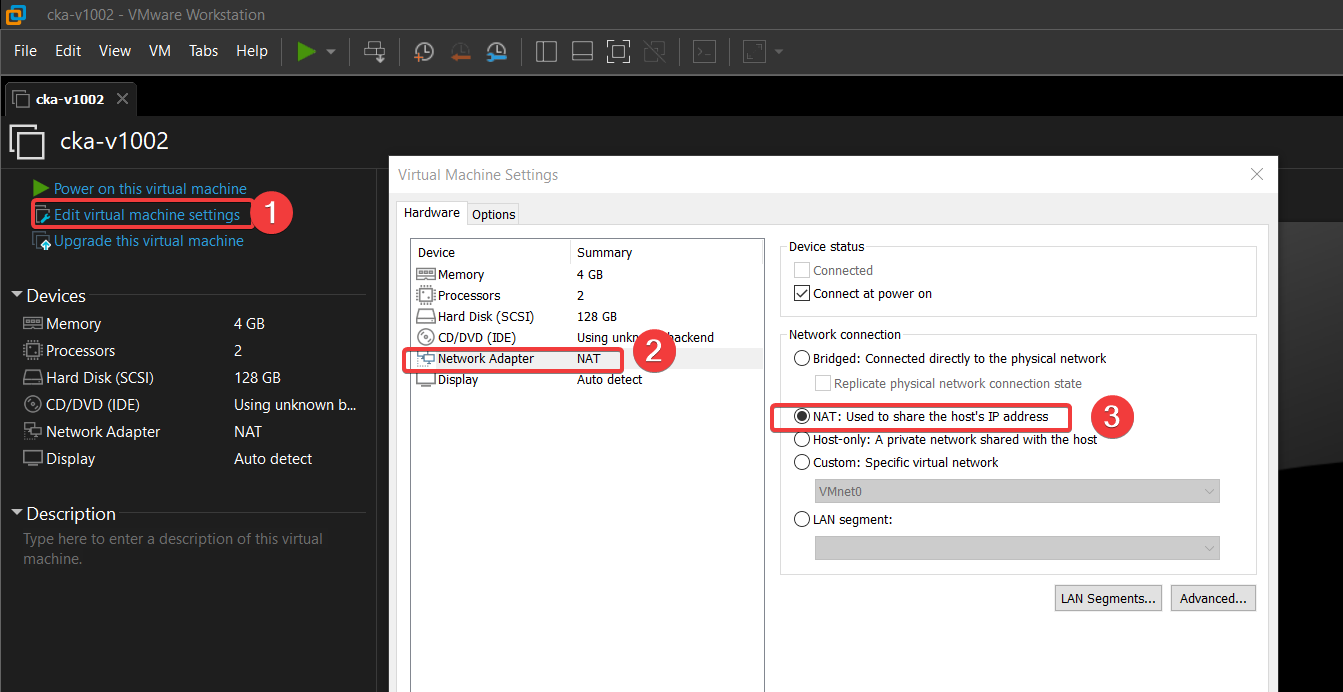
Task: Uncheck Connect at power on
Action: [x=801, y=294]
